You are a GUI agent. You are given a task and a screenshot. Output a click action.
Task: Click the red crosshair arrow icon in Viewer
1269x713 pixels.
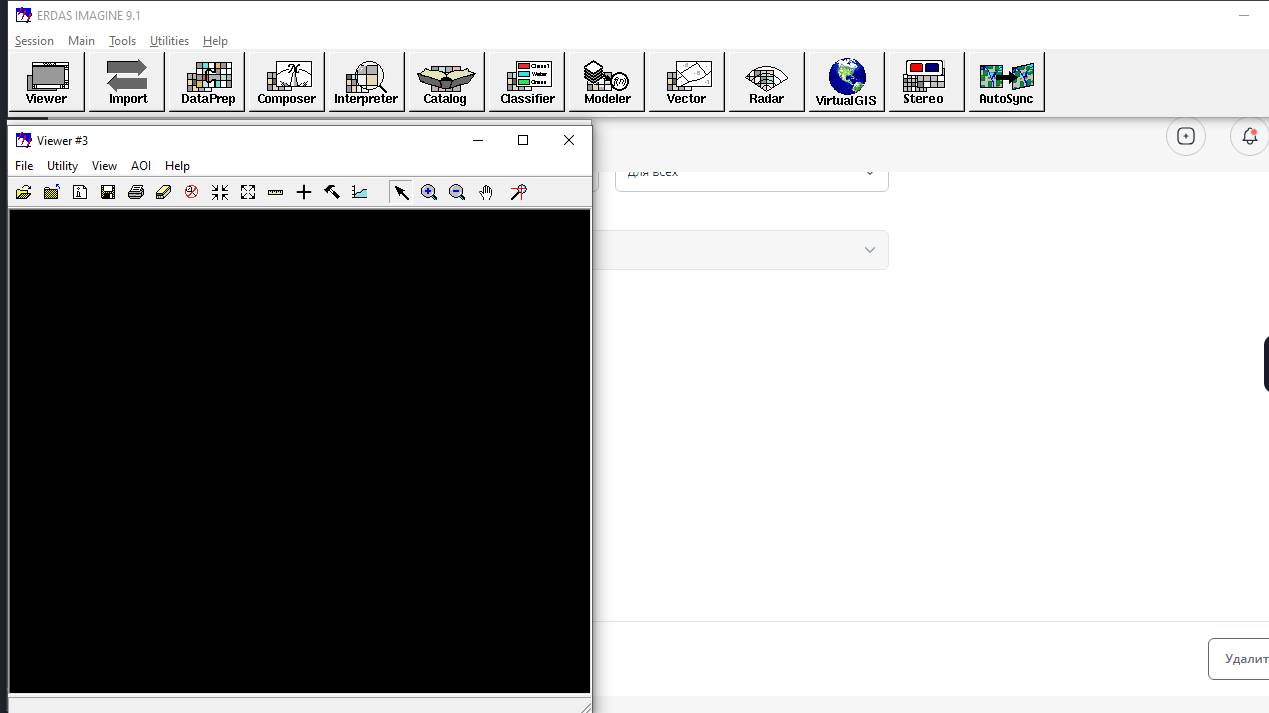[518, 192]
